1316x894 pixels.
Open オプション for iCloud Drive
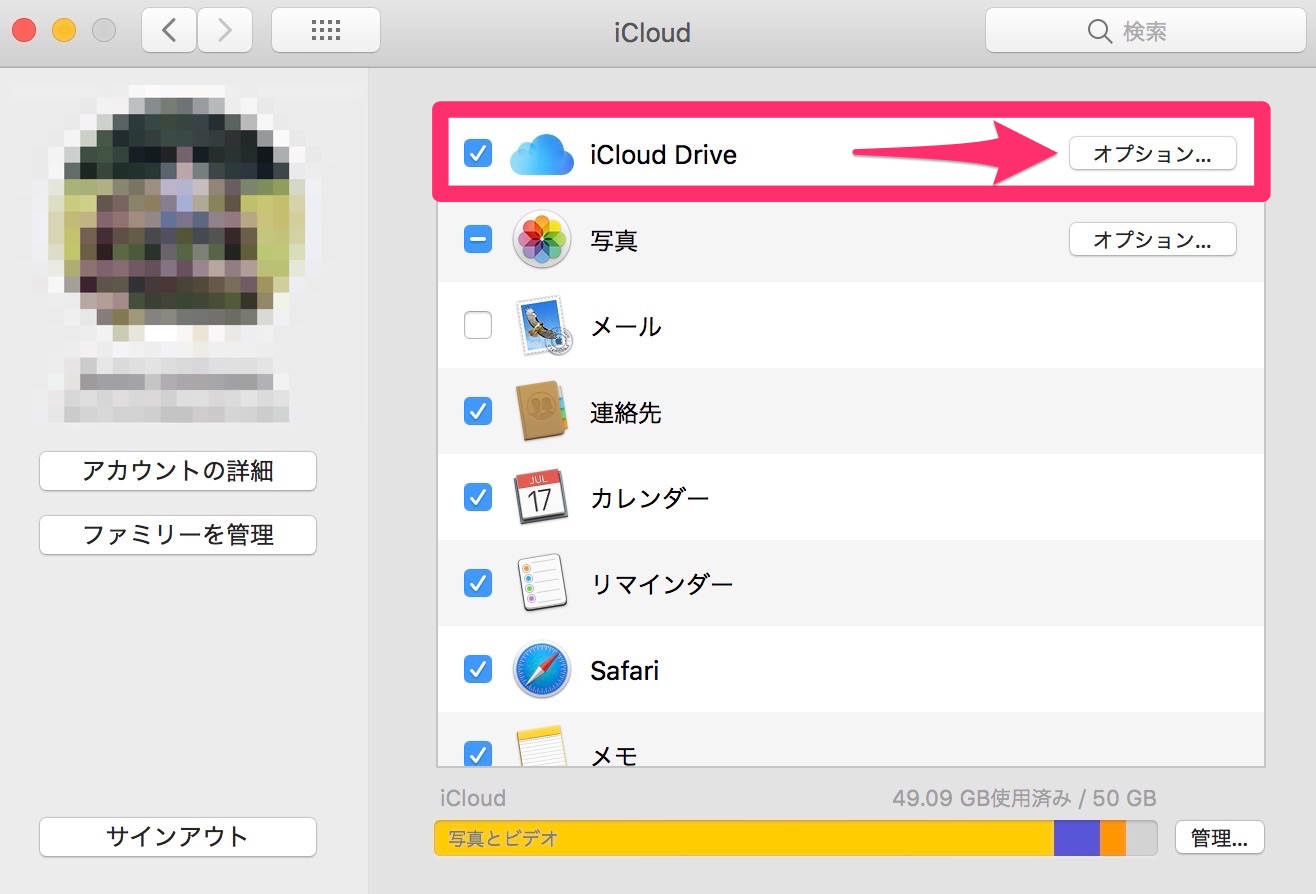point(1153,154)
